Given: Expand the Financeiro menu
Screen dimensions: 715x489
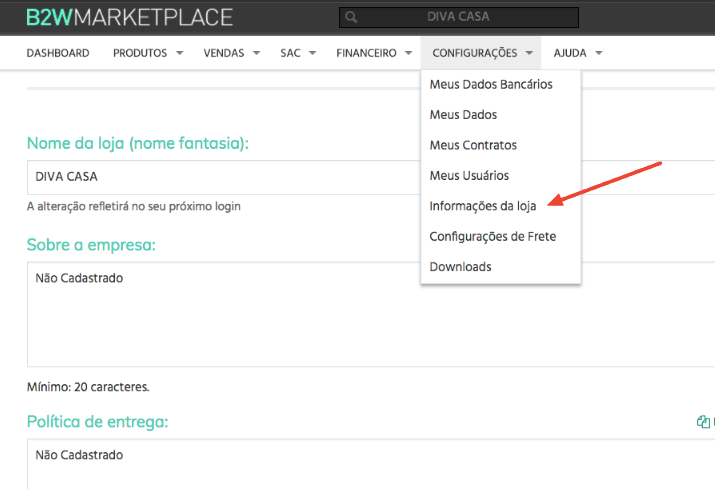Looking at the screenshot, I should click(374, 53).
